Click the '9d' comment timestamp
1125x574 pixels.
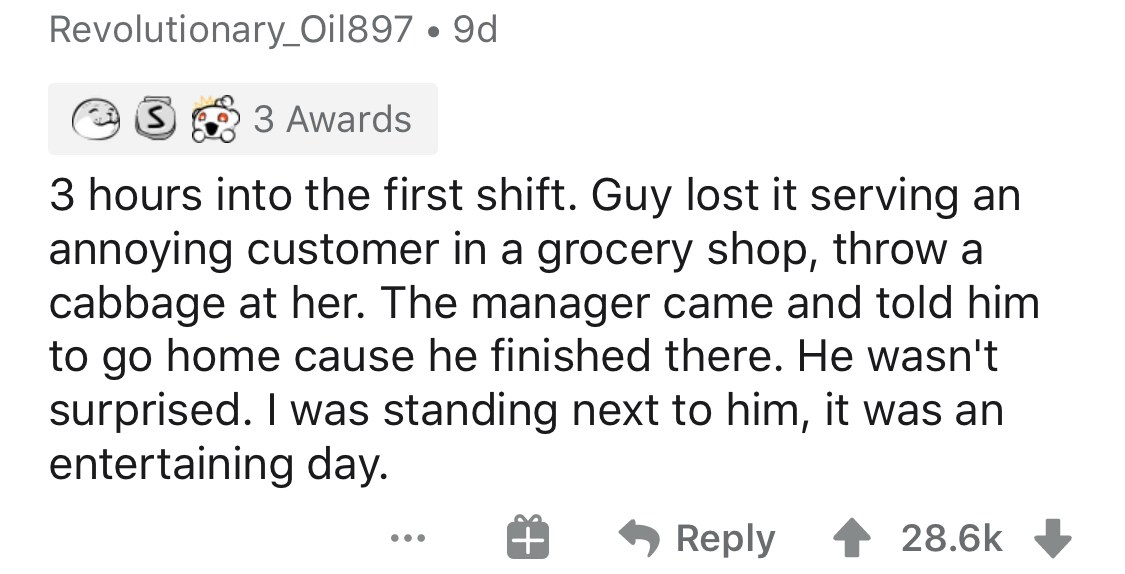475,32
